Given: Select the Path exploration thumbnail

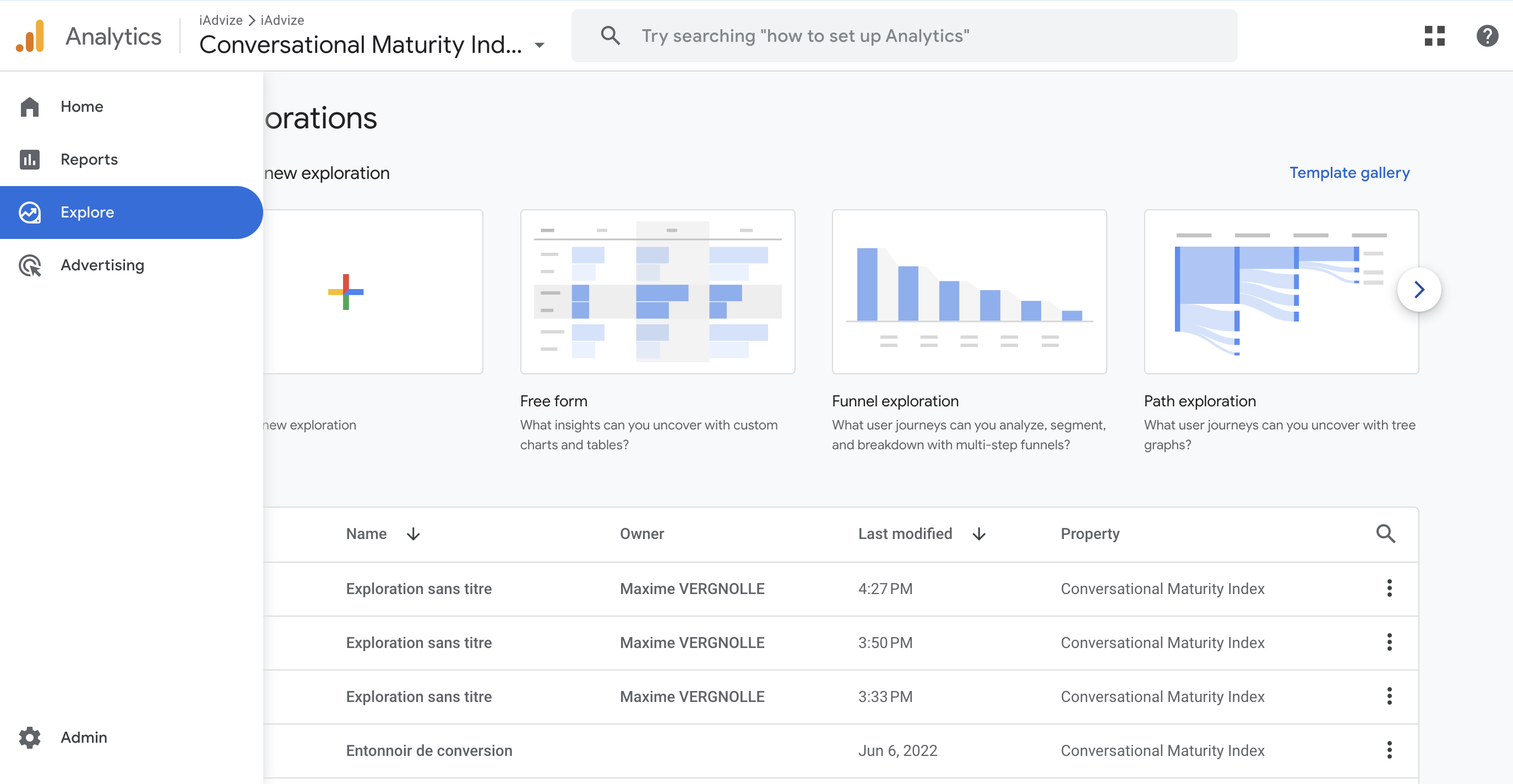Looking at the screenshot, I should tap(1281, 292).
